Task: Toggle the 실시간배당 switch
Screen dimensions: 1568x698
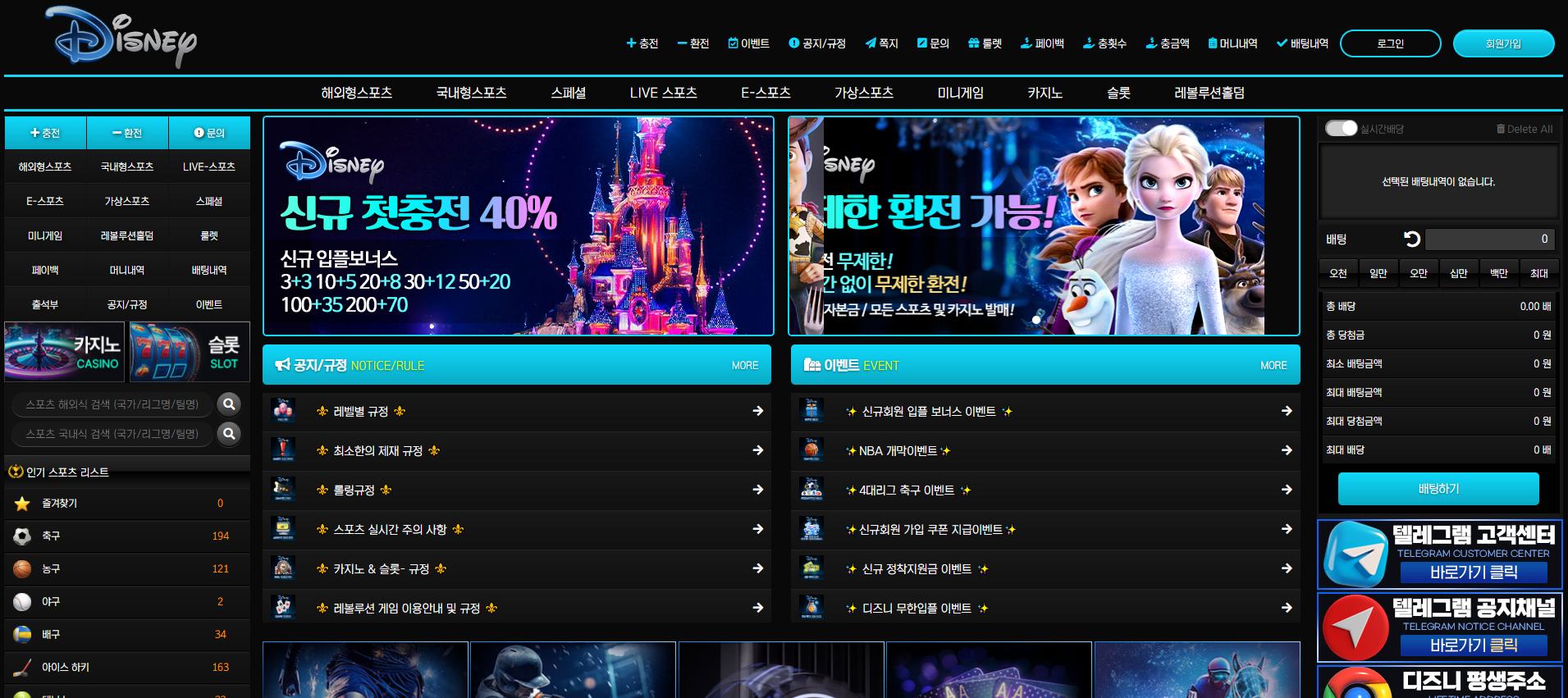Action: tap(1341, 129)
